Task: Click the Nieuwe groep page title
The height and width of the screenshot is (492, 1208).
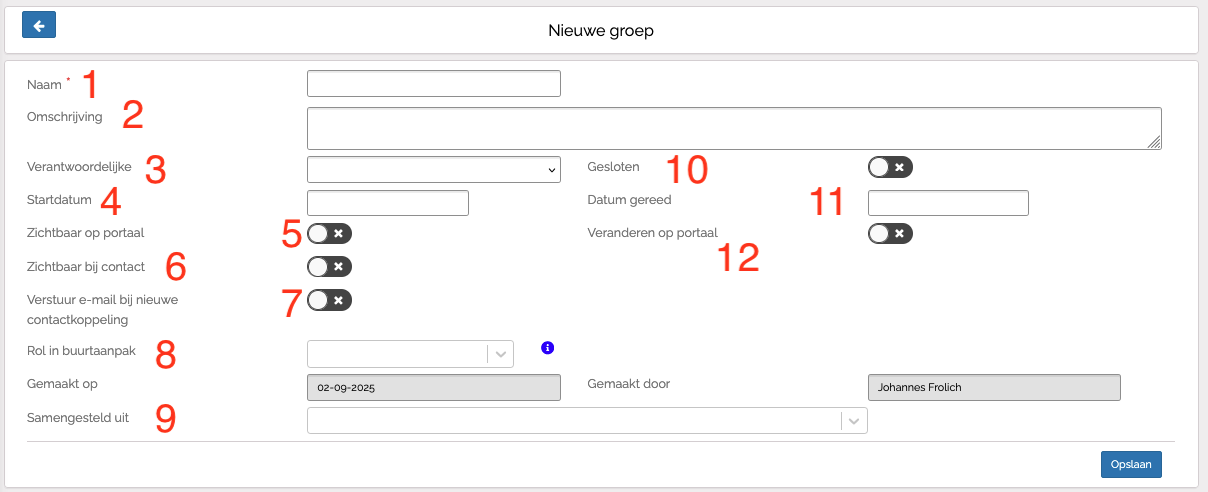Action: coord(600,31)
